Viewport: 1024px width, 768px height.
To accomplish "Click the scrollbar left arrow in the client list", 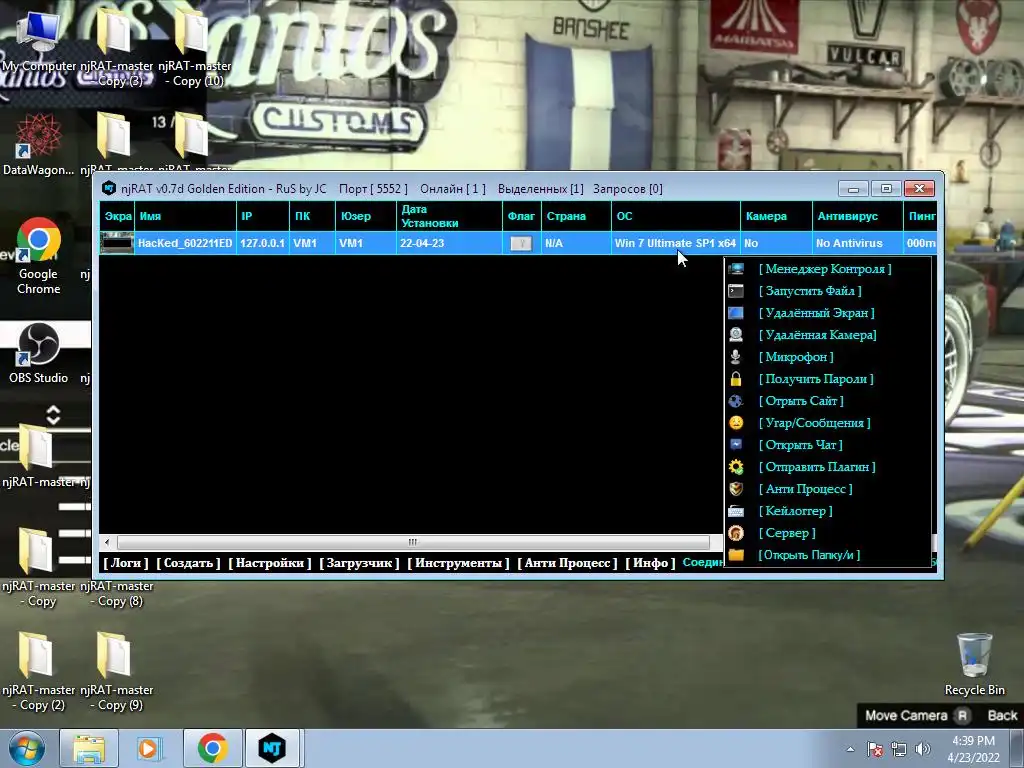I will coord(107,542).
